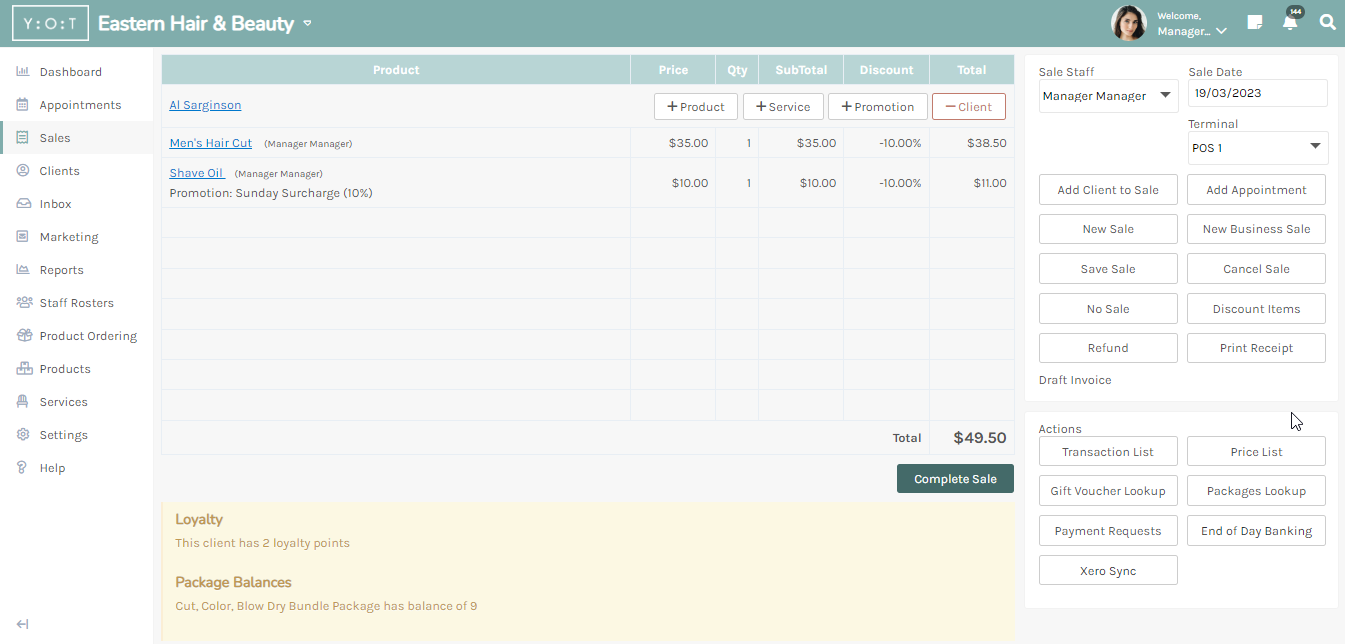Collapse sidebar with bottom arrow icon
1345x644 pixels.
[x=23, y=625]
